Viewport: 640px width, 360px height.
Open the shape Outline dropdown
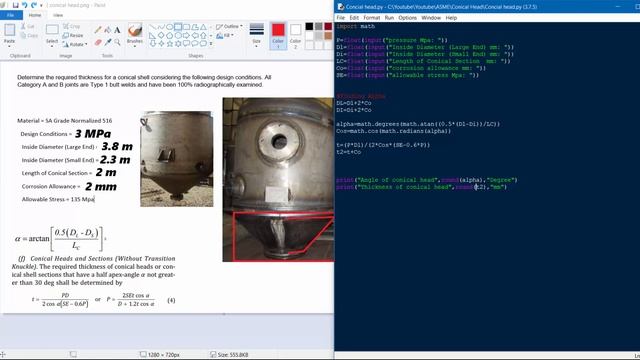click(229, 27)
